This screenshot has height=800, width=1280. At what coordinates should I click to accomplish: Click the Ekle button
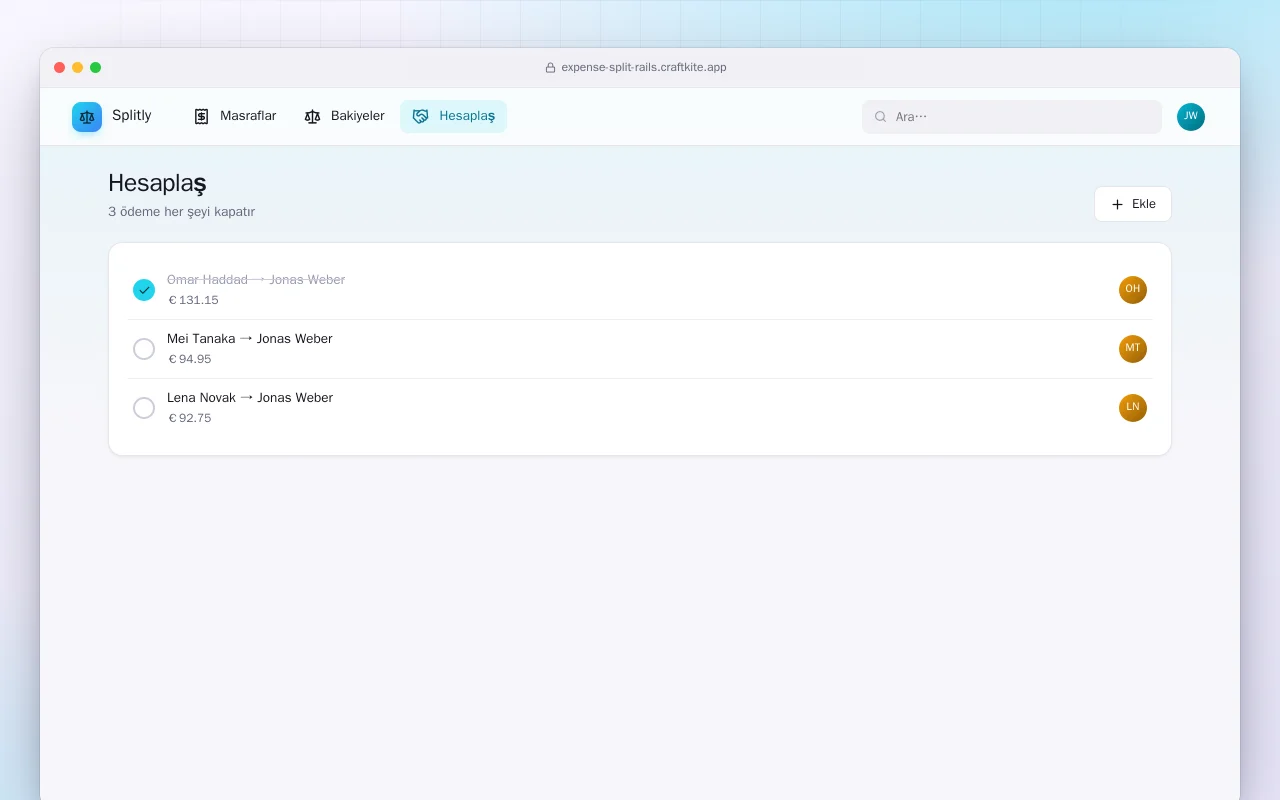(1133, 204)
